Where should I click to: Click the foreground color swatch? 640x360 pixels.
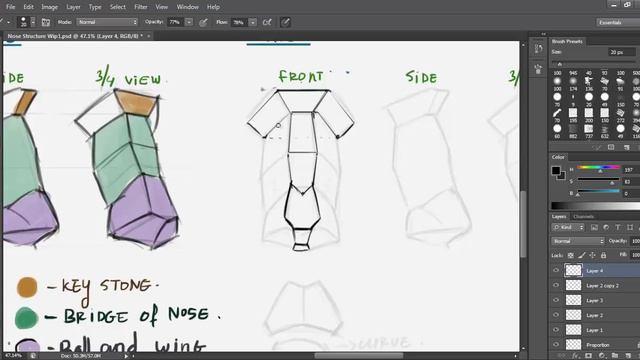[x=556, y=170]
